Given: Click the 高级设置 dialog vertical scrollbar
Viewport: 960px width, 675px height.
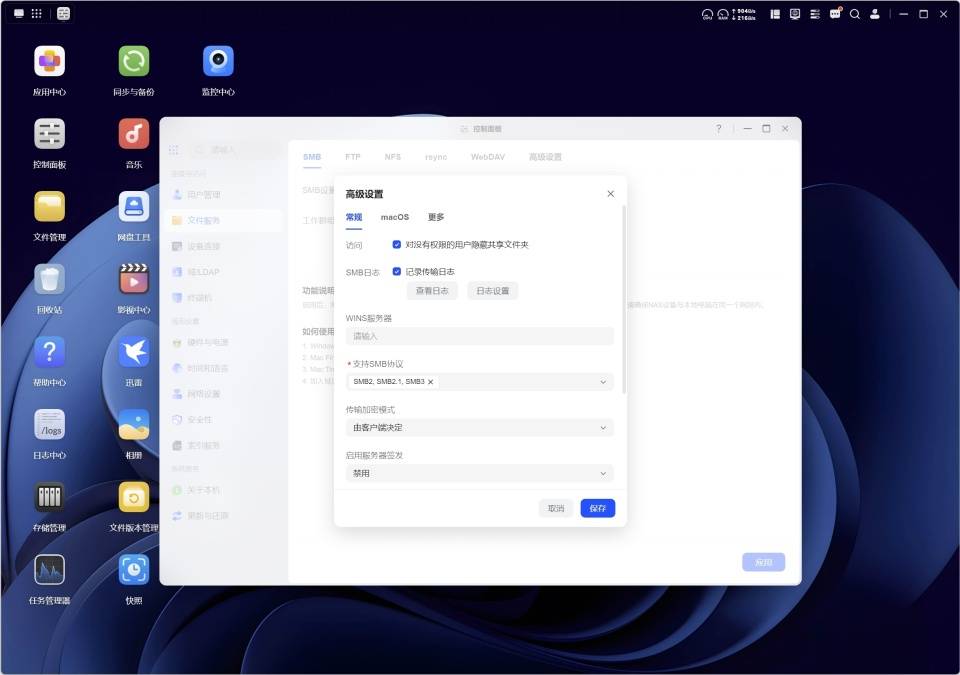Looking at the screenshot, I should (x=624, y=300).
